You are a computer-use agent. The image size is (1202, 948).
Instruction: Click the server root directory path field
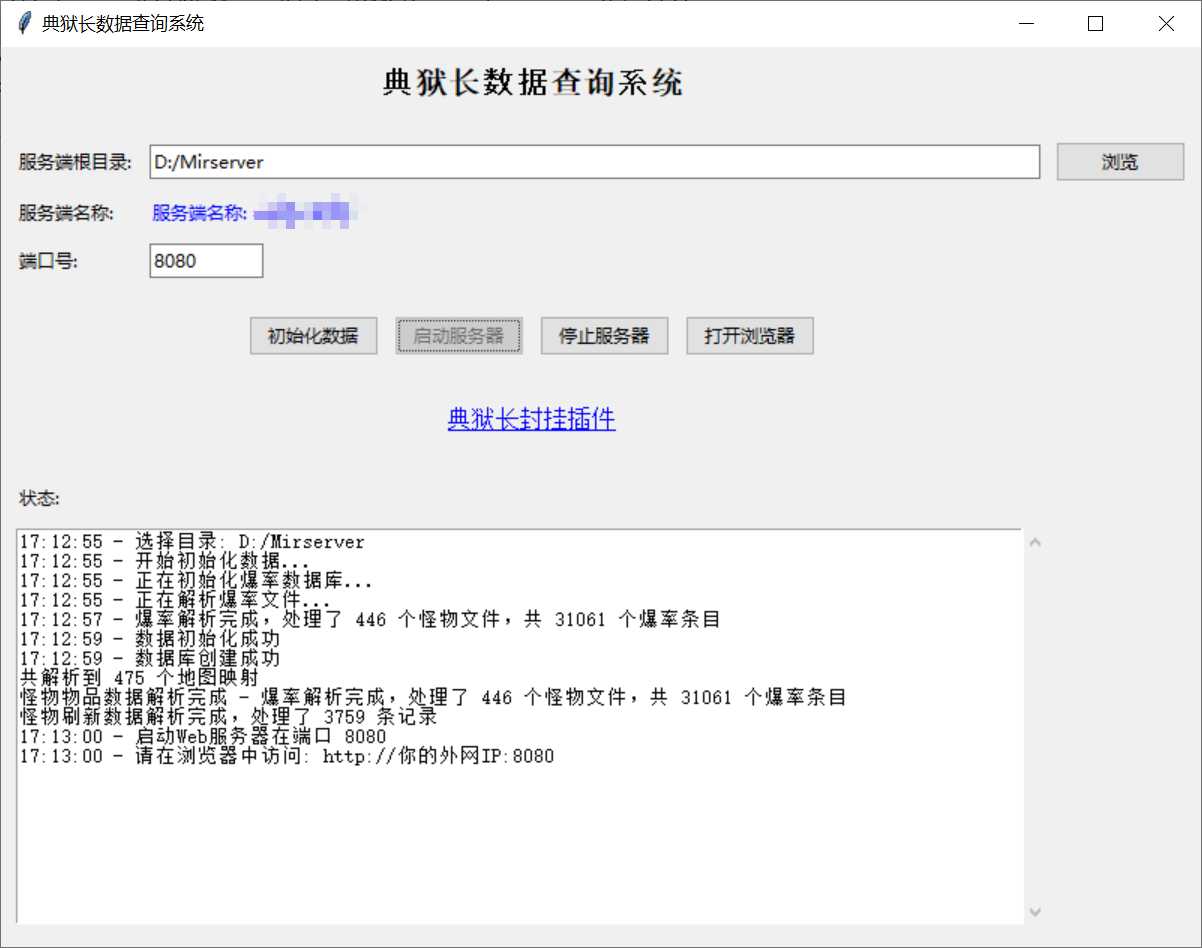tap(594, 162)
